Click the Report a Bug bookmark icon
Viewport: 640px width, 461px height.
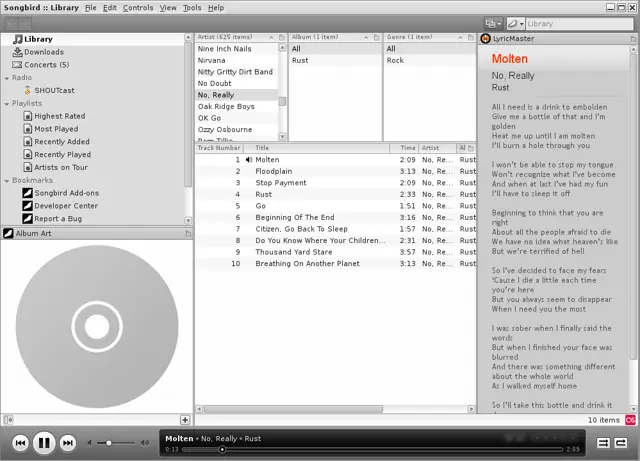[27, 218]
